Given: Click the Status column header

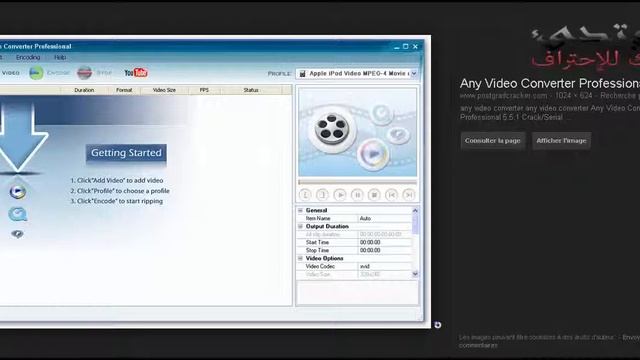Looking at the screenshot, I should point(251,90).
